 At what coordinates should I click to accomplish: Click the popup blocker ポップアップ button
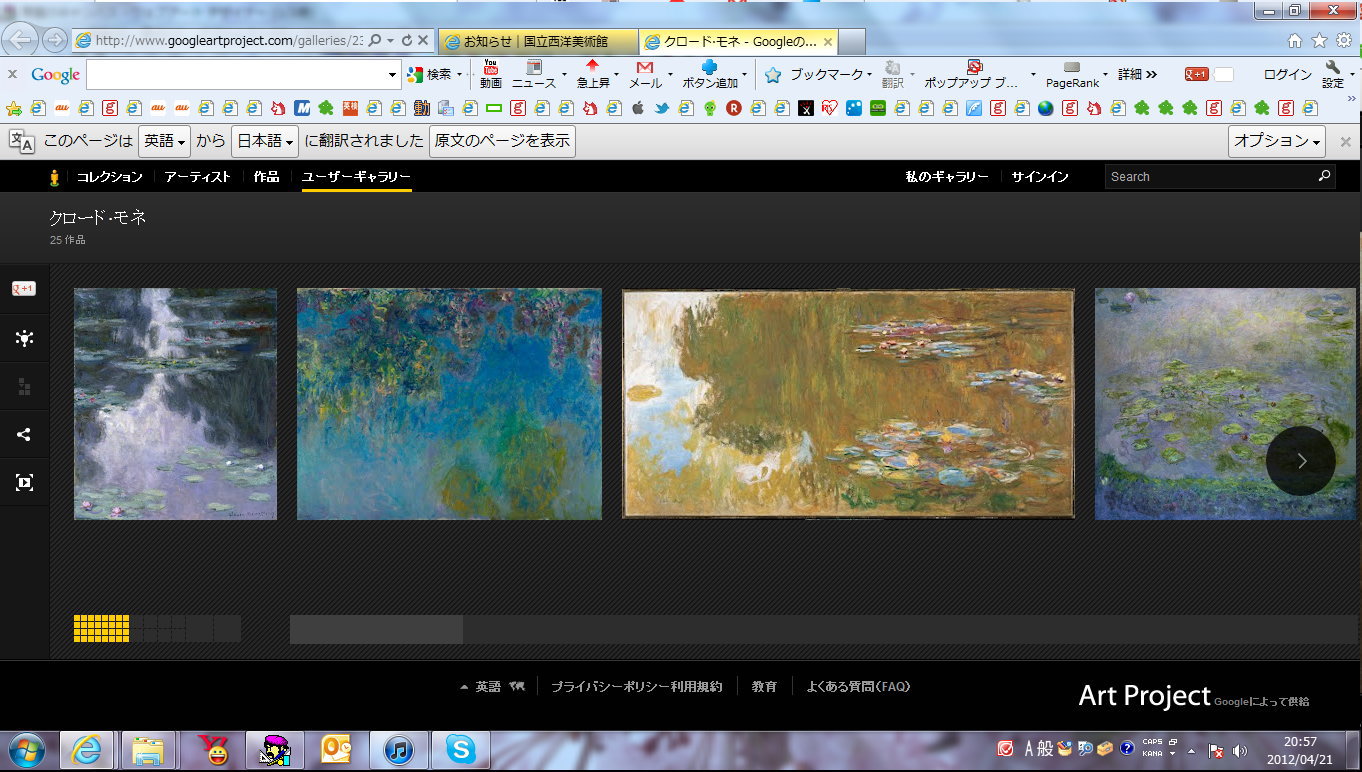click(x=972, y=74)
